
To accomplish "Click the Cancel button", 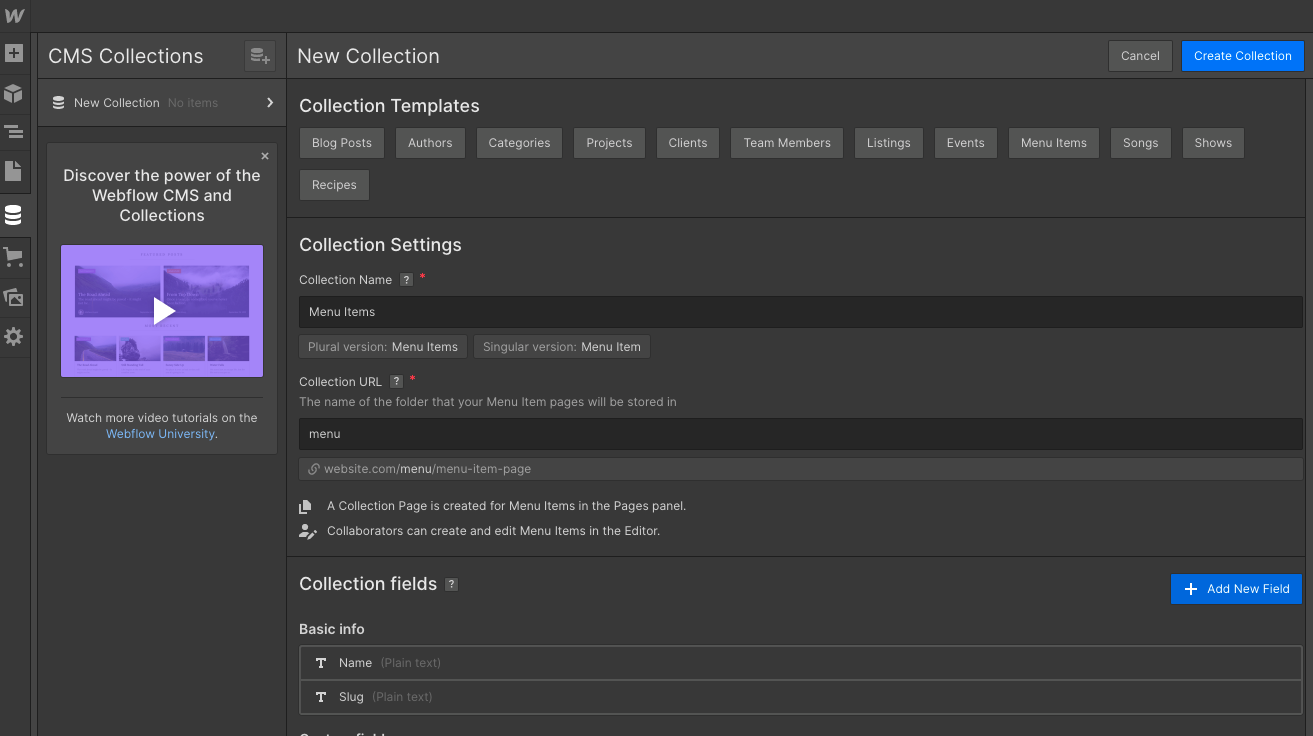I will [x=1140, y=56].
